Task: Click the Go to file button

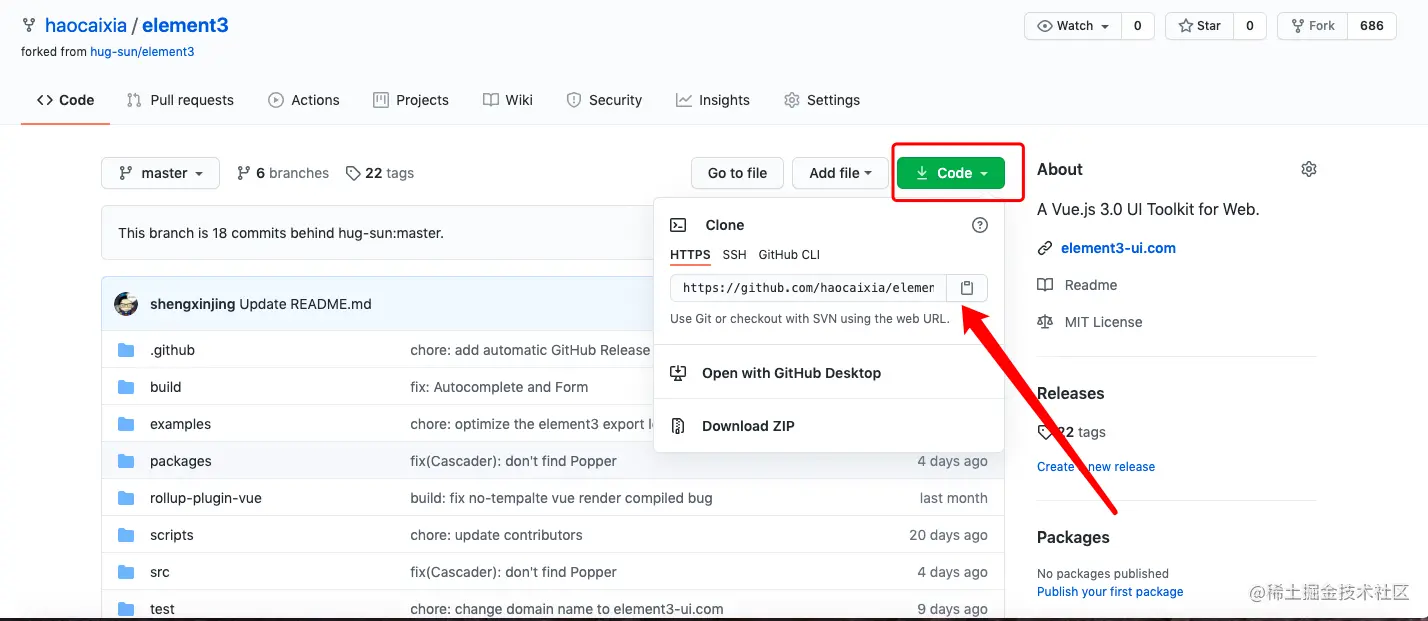Action: 737,173
